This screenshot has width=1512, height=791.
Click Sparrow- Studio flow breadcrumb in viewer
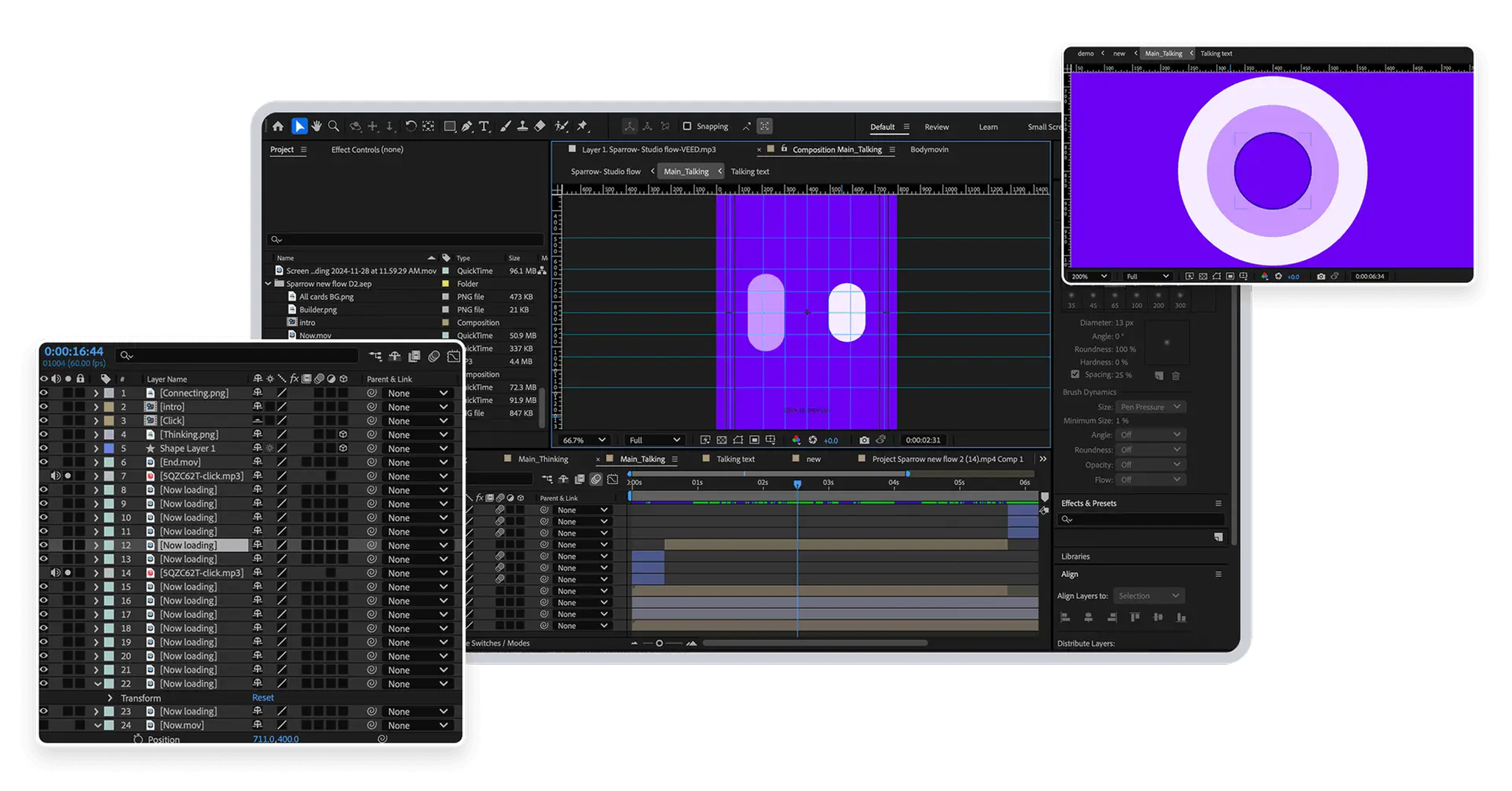point(605,171)
